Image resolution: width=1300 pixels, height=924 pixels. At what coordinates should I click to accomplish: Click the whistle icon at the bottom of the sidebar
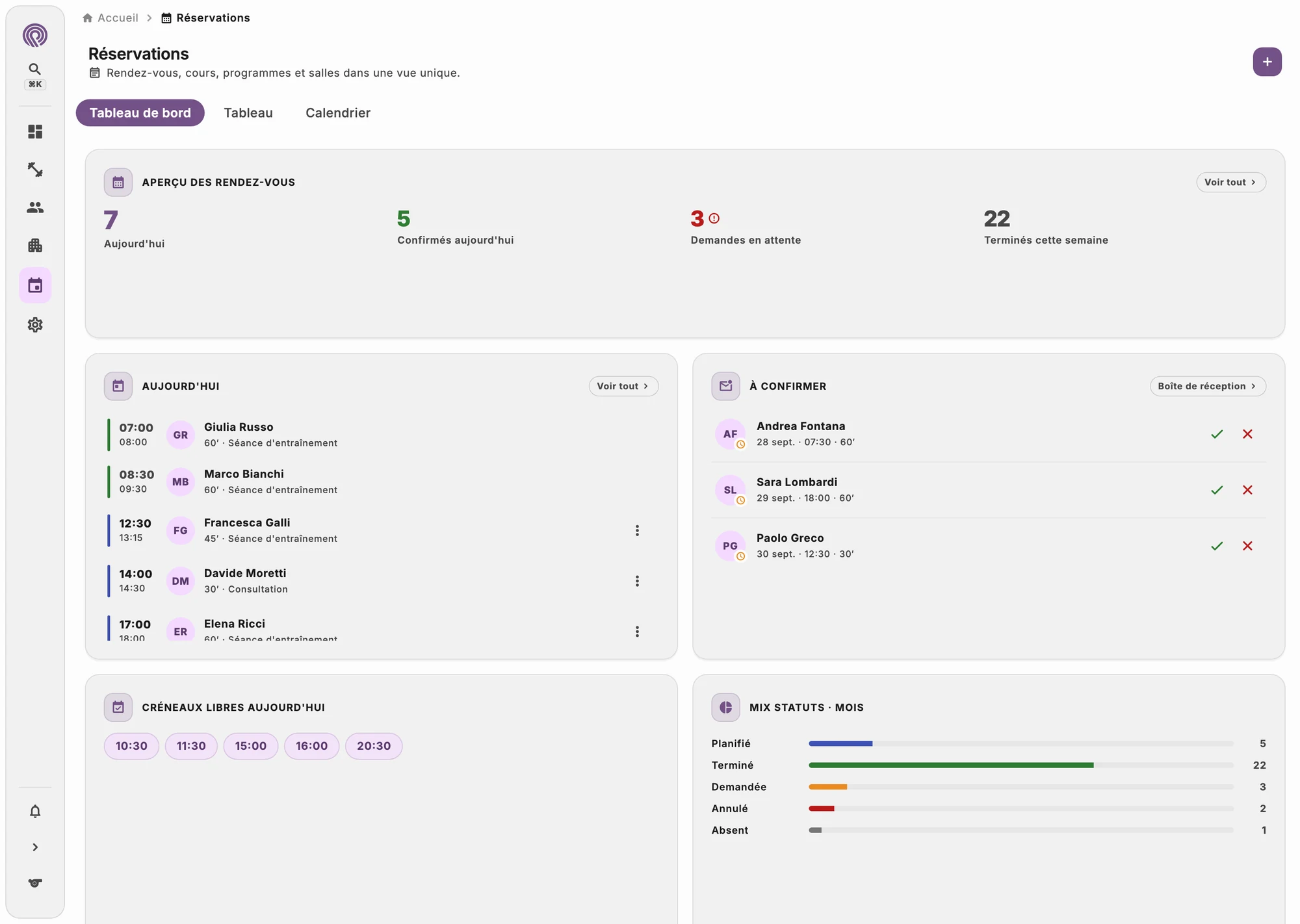tap(35, 883)
